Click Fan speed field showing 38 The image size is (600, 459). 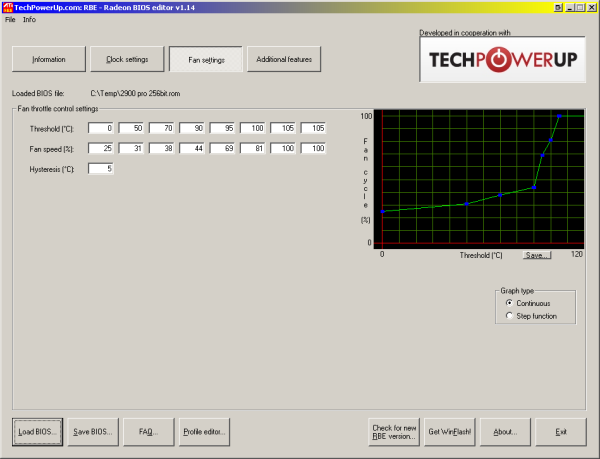(161, 148)
